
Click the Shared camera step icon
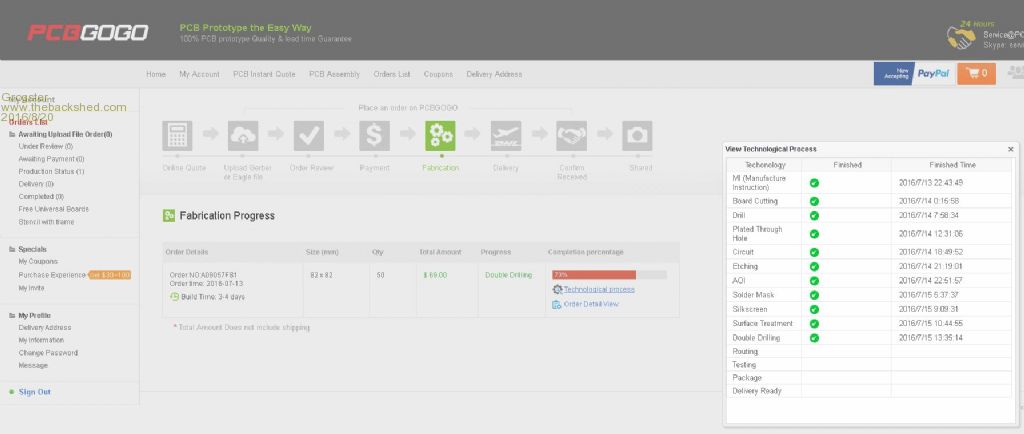click(x=637, y=135)
